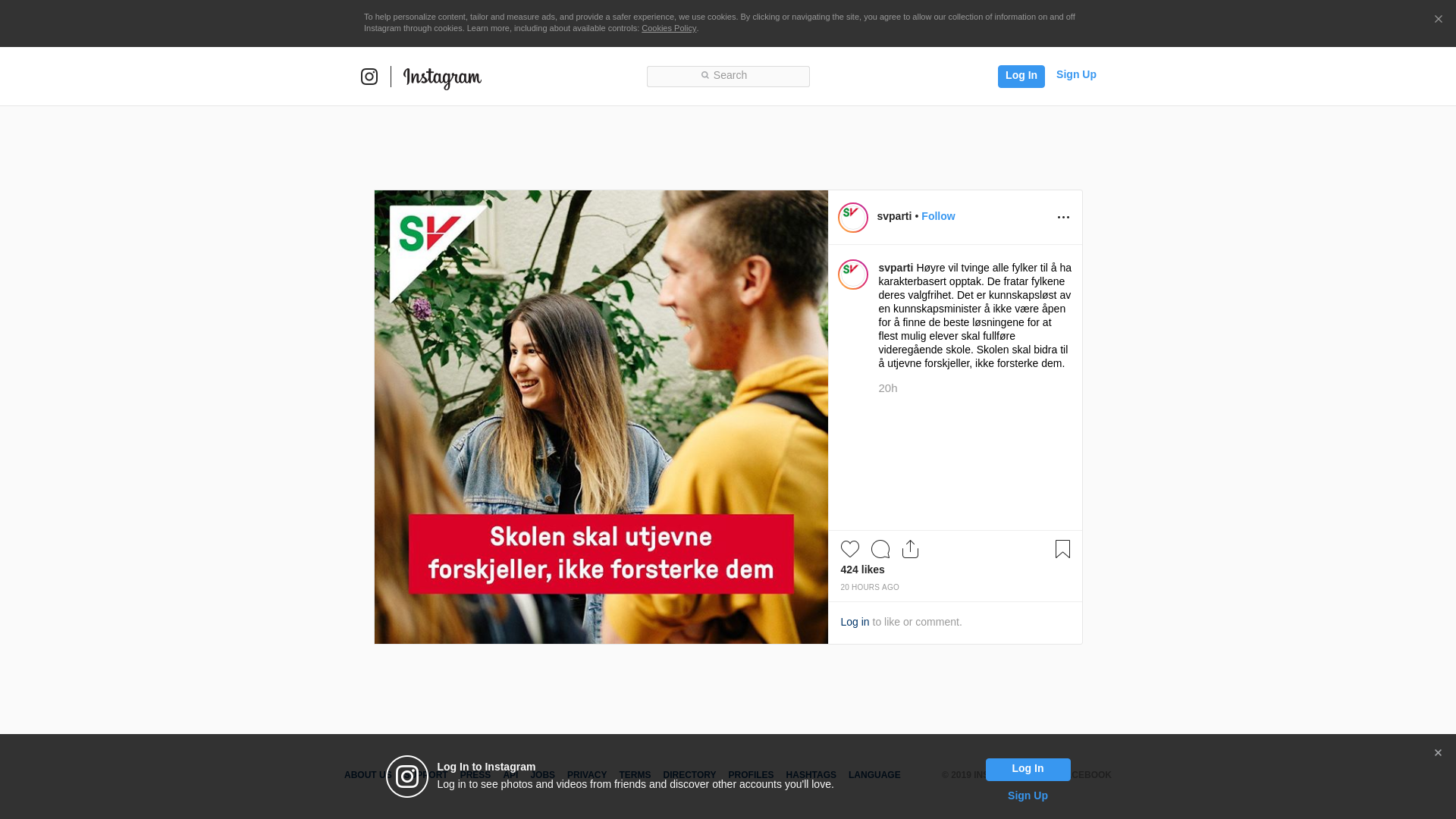Click the Log In to Instagram heading

[486, 767]
